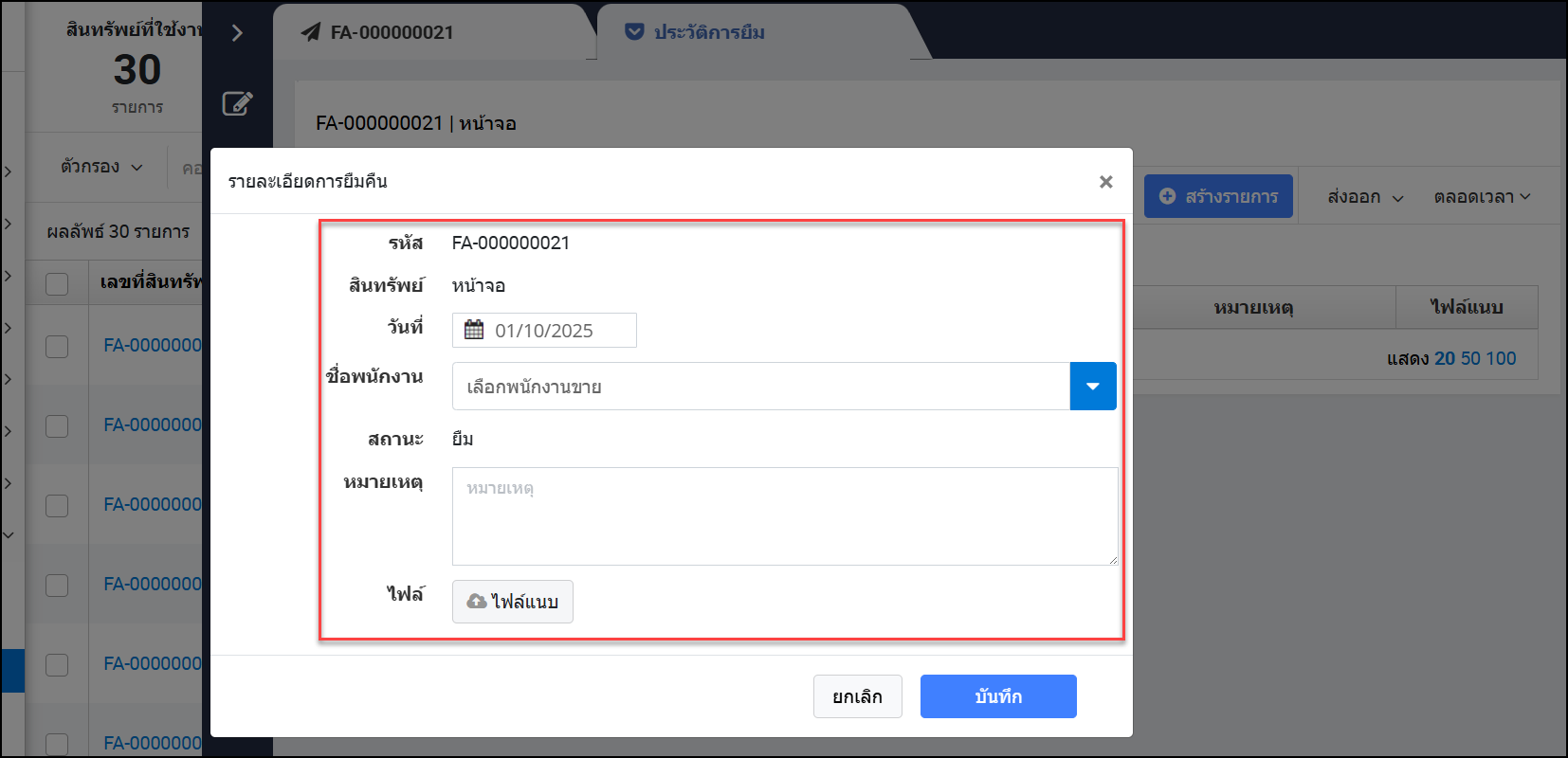This screenshot has width=1568, height=758.
Task: Toggle the select-all checkbox in table header
Action: click(x=57, y=283)
